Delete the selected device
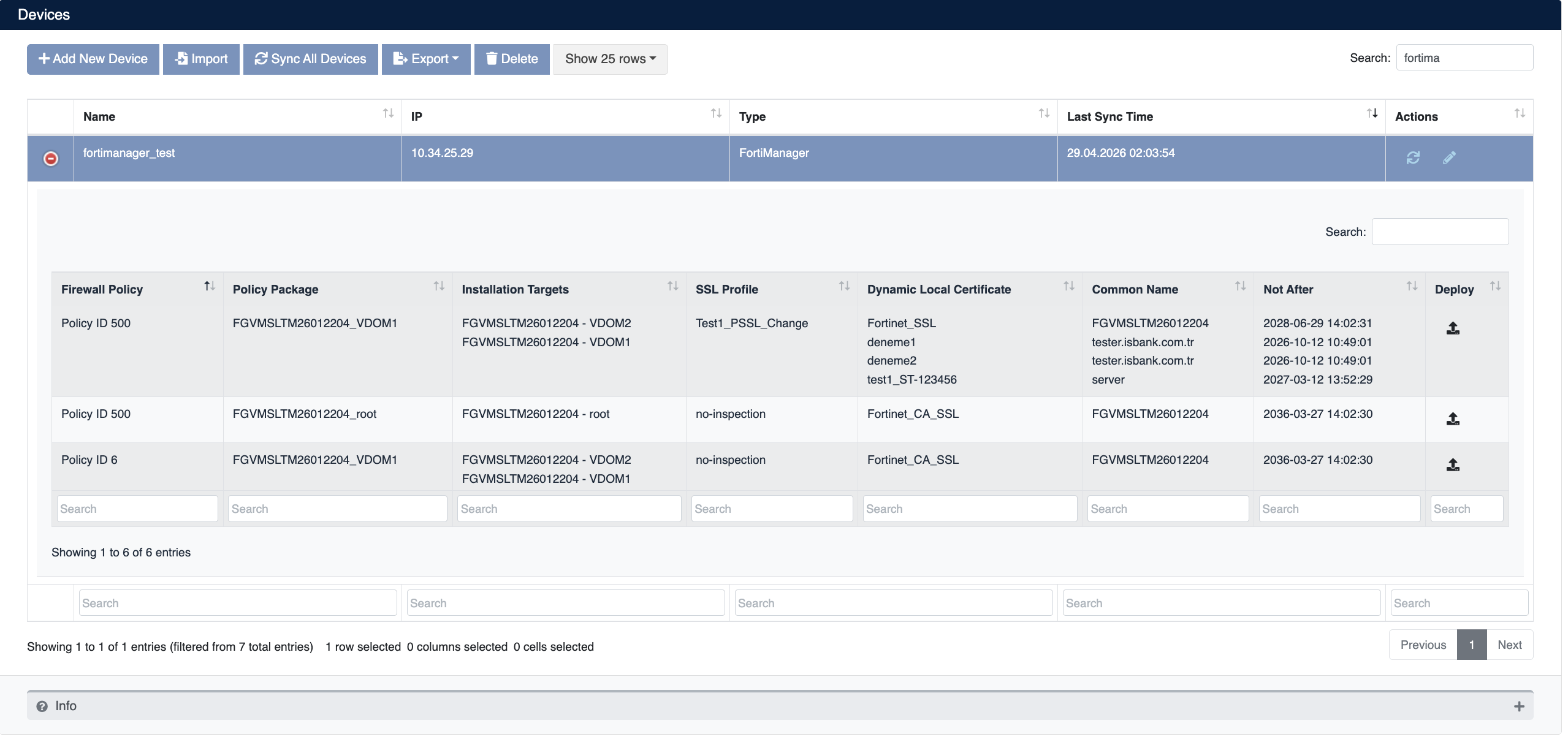 point(512,59)
